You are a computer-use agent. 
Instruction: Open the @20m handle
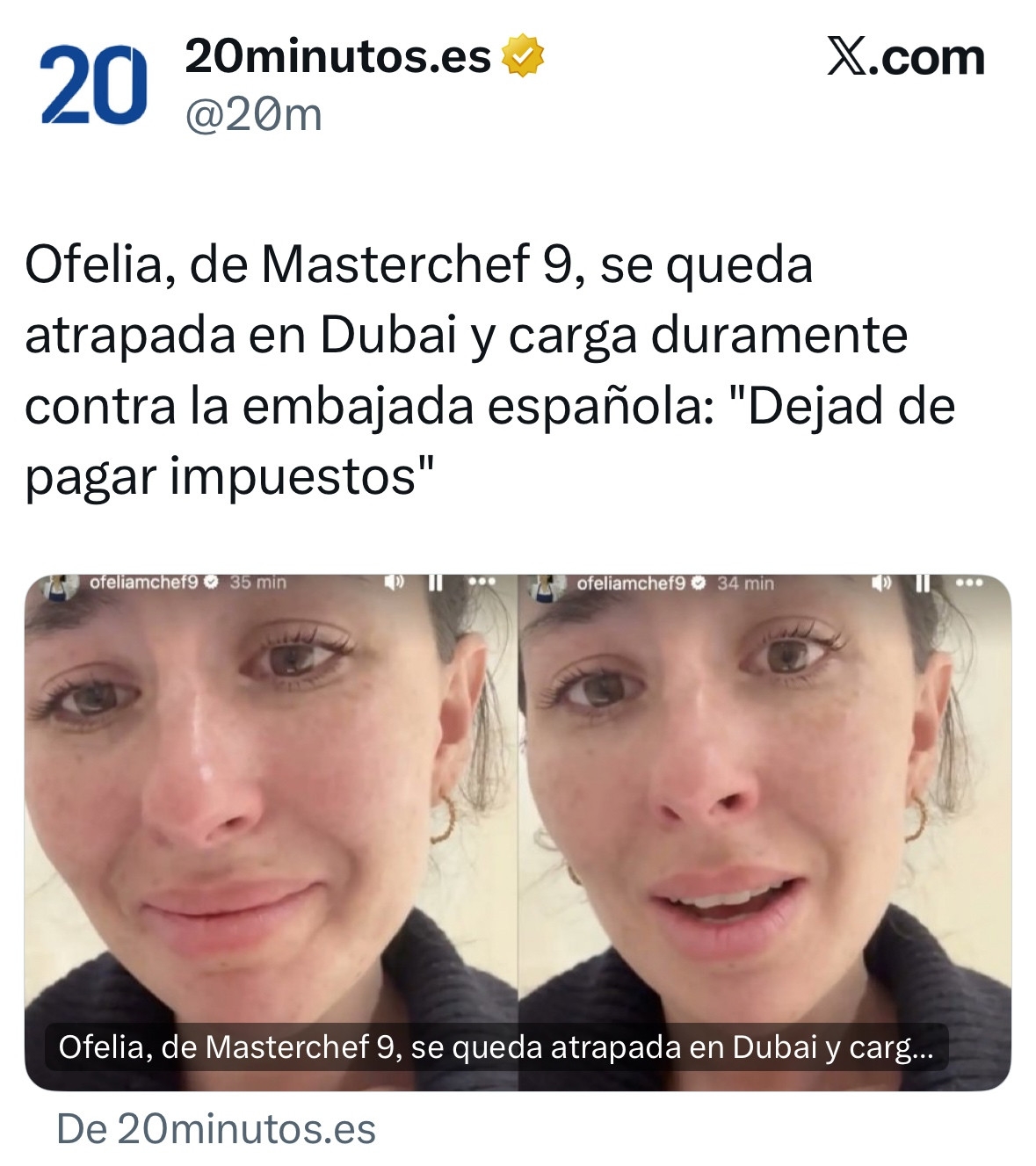[x=253, y=115]
